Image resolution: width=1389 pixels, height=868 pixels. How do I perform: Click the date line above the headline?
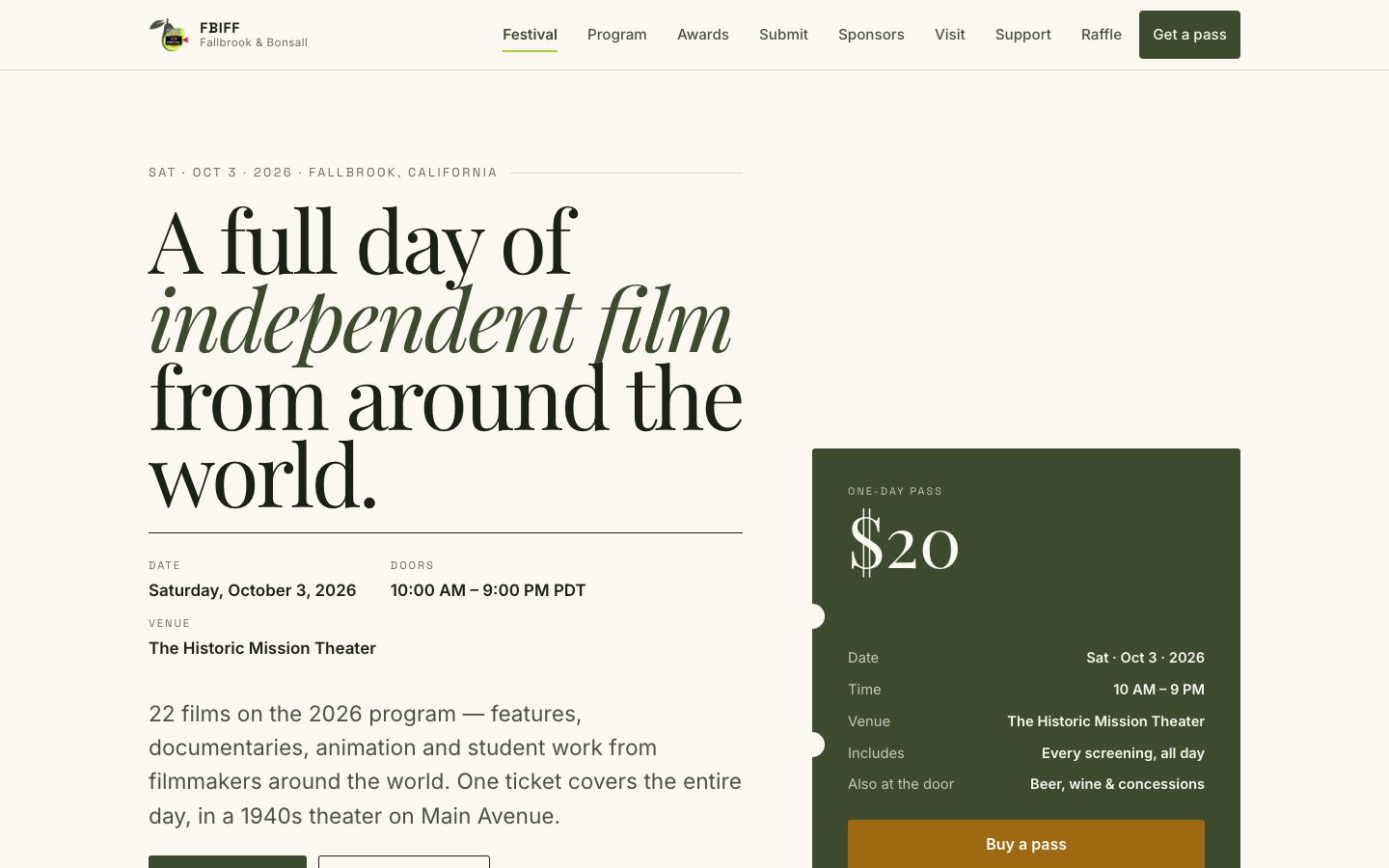(323, 173)
